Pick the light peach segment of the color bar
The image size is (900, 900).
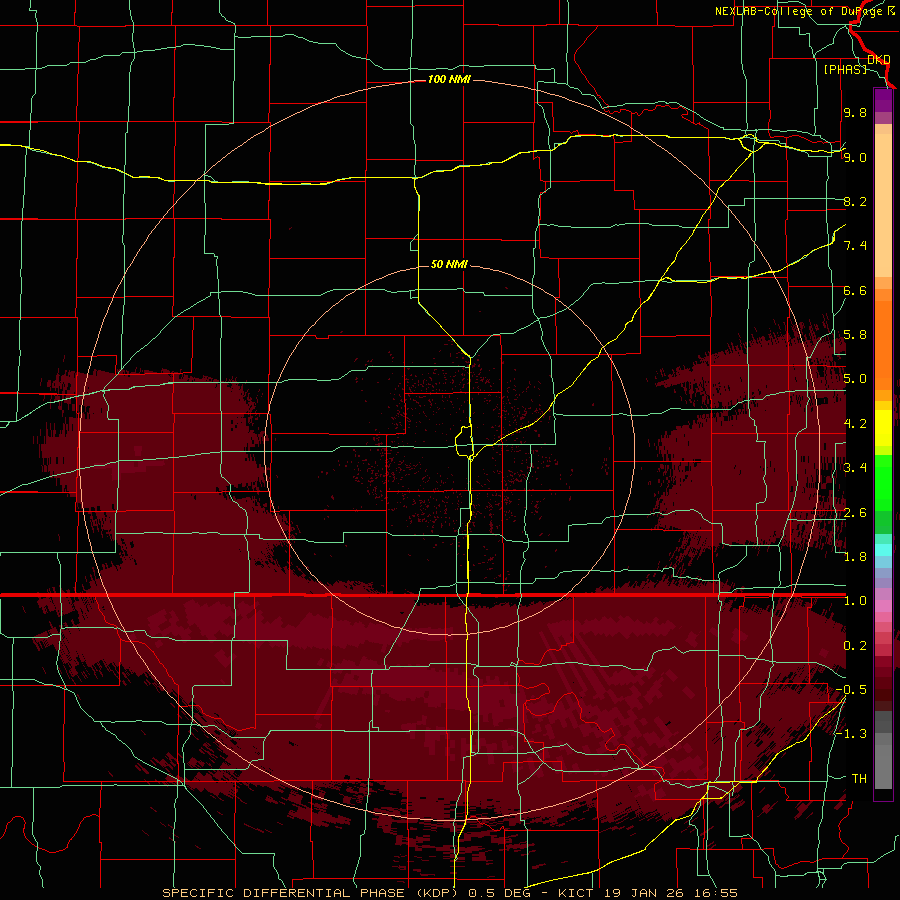pos(883,205)
